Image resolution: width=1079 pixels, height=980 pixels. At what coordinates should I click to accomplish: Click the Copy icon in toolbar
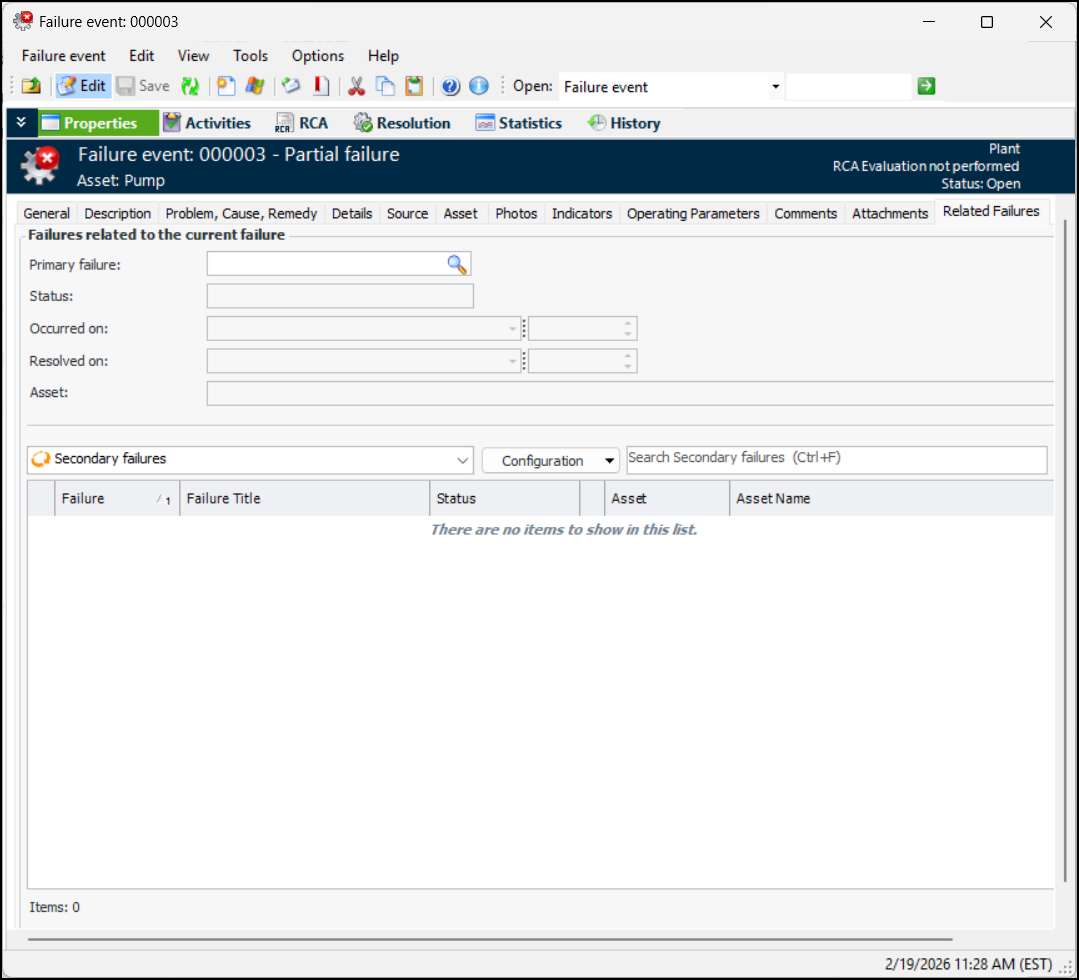coord(385,86)
